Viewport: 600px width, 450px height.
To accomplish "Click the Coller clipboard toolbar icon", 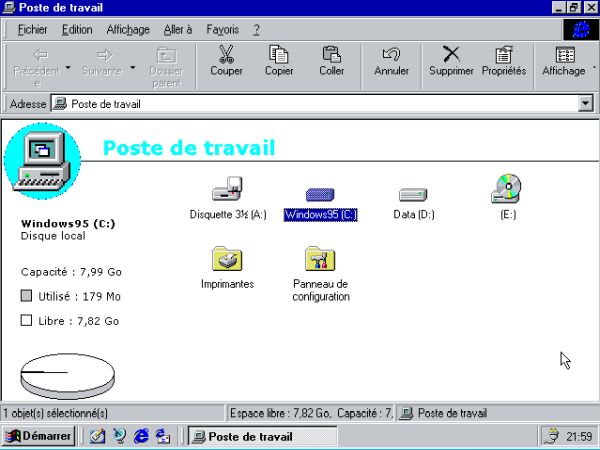I will pos(331,55).
